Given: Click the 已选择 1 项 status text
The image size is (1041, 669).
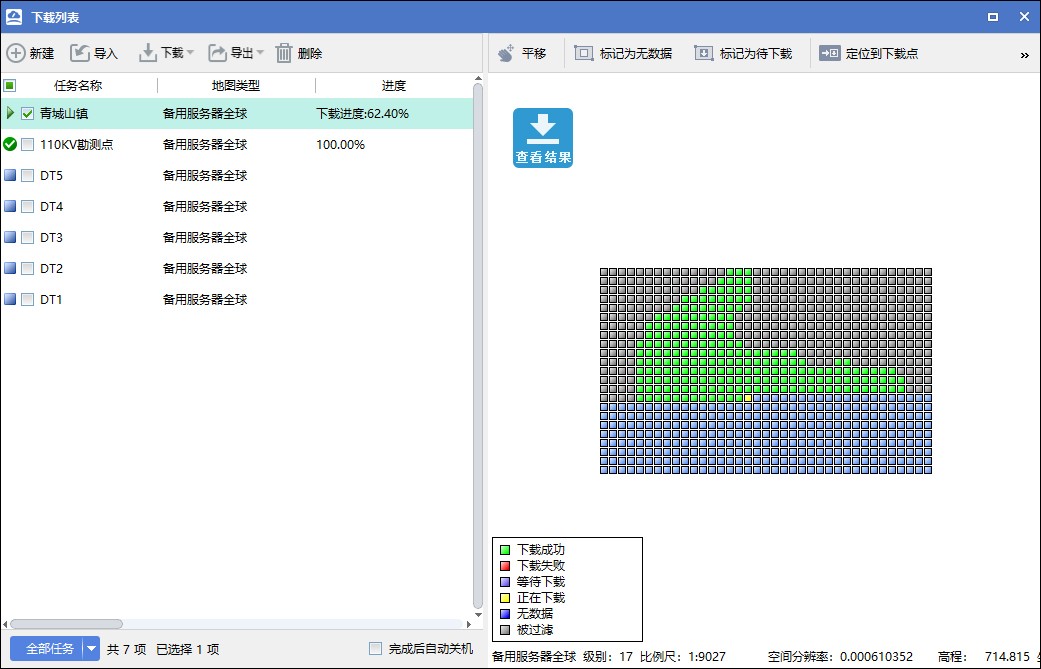Looking at the screenshot, I should tap(188, 649).
